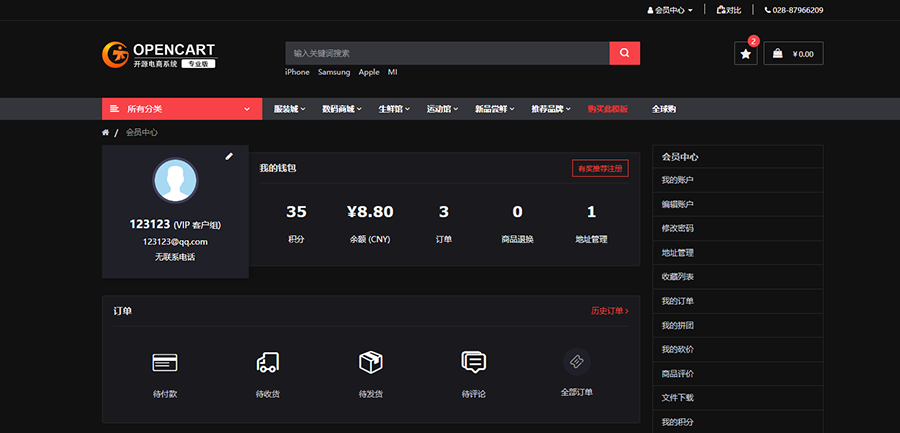Click the user avatar picture
The image size is (900, 433).
click(175, 180)
